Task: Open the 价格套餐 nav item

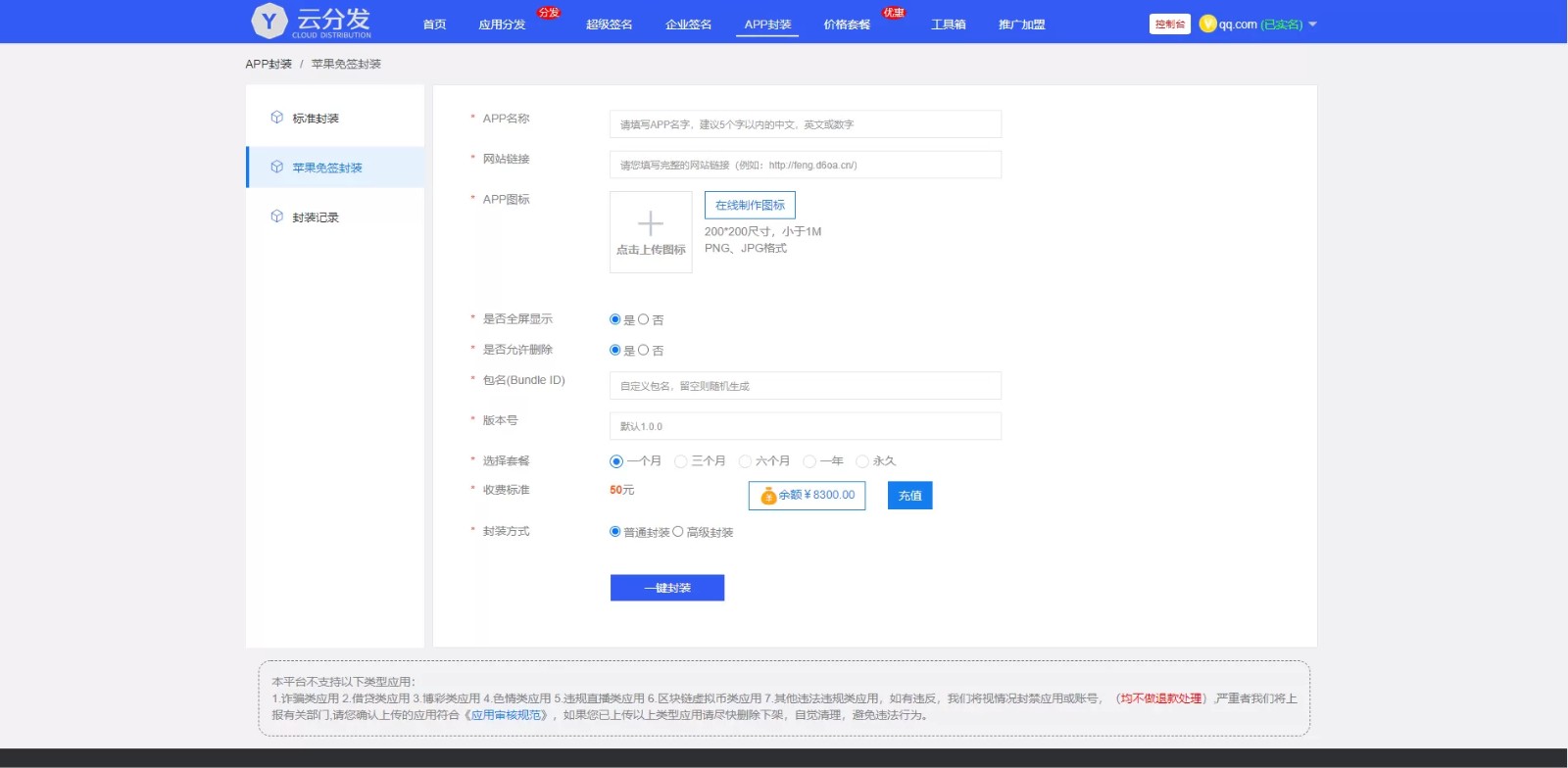Action: tap(847, 24)
